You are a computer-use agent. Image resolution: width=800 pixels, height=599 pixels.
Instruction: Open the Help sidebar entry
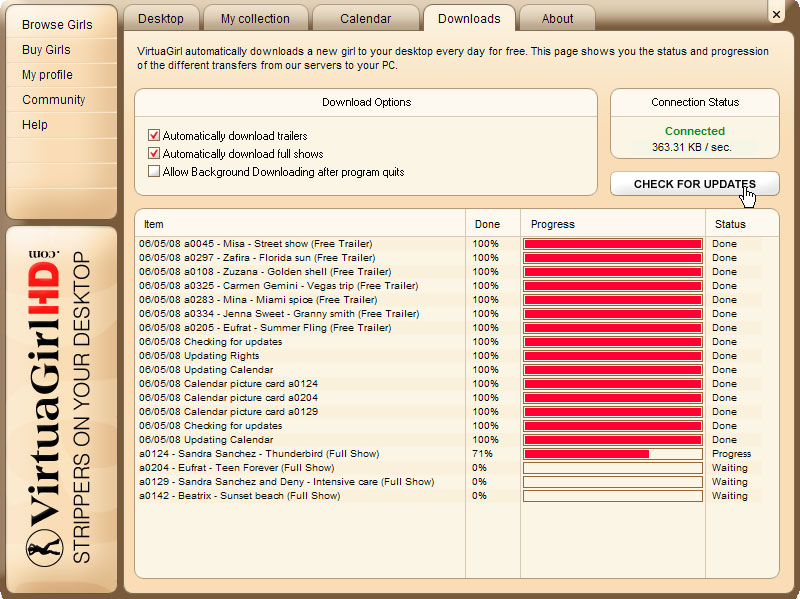(x=35, y=124)
